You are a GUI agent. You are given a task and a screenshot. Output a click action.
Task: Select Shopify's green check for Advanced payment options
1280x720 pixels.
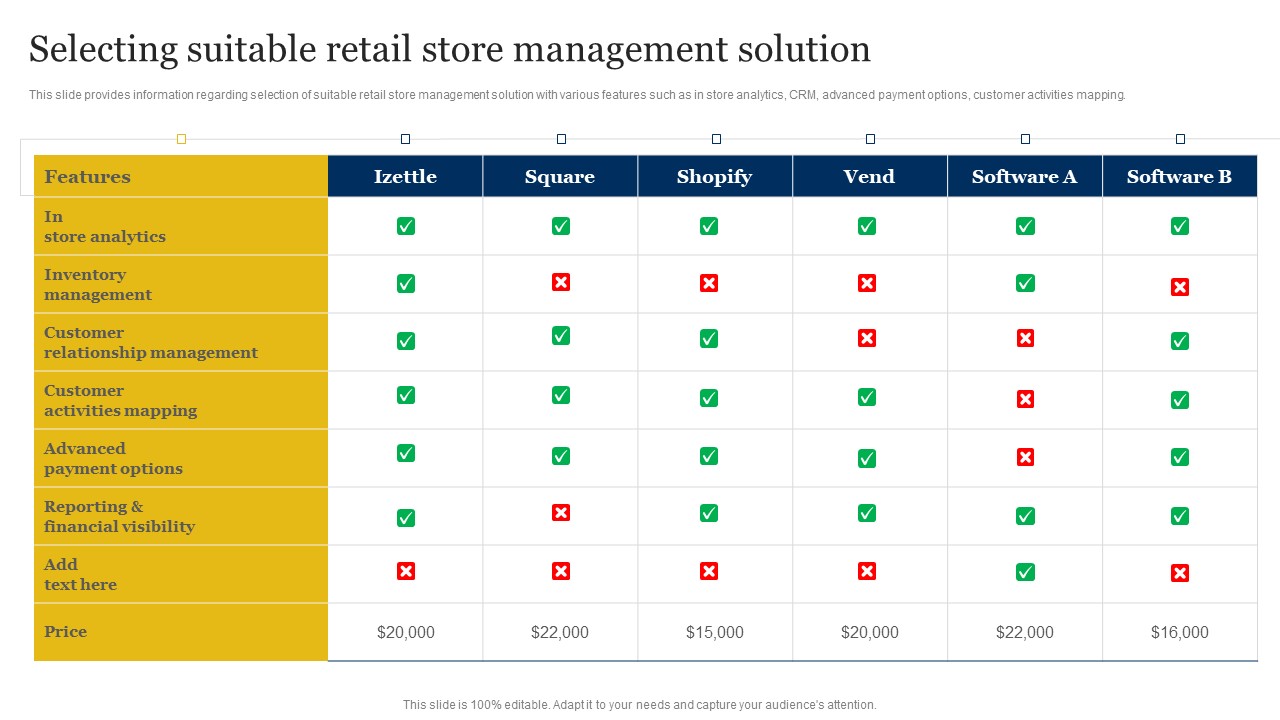(x=709, y=456)
